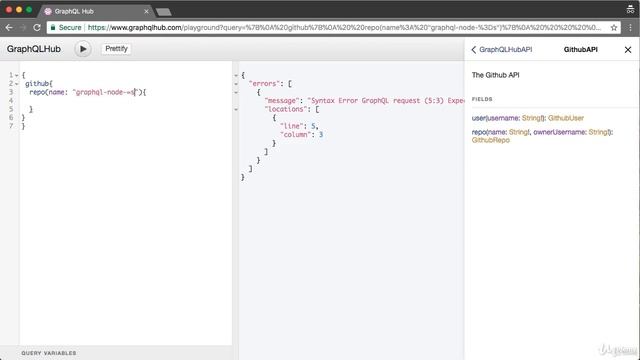Viewport: 640px width, 360px height.
Task: Place cursor in the "graphql-node-=s" string
Action: pyautogui.click(x=106, y=92)
